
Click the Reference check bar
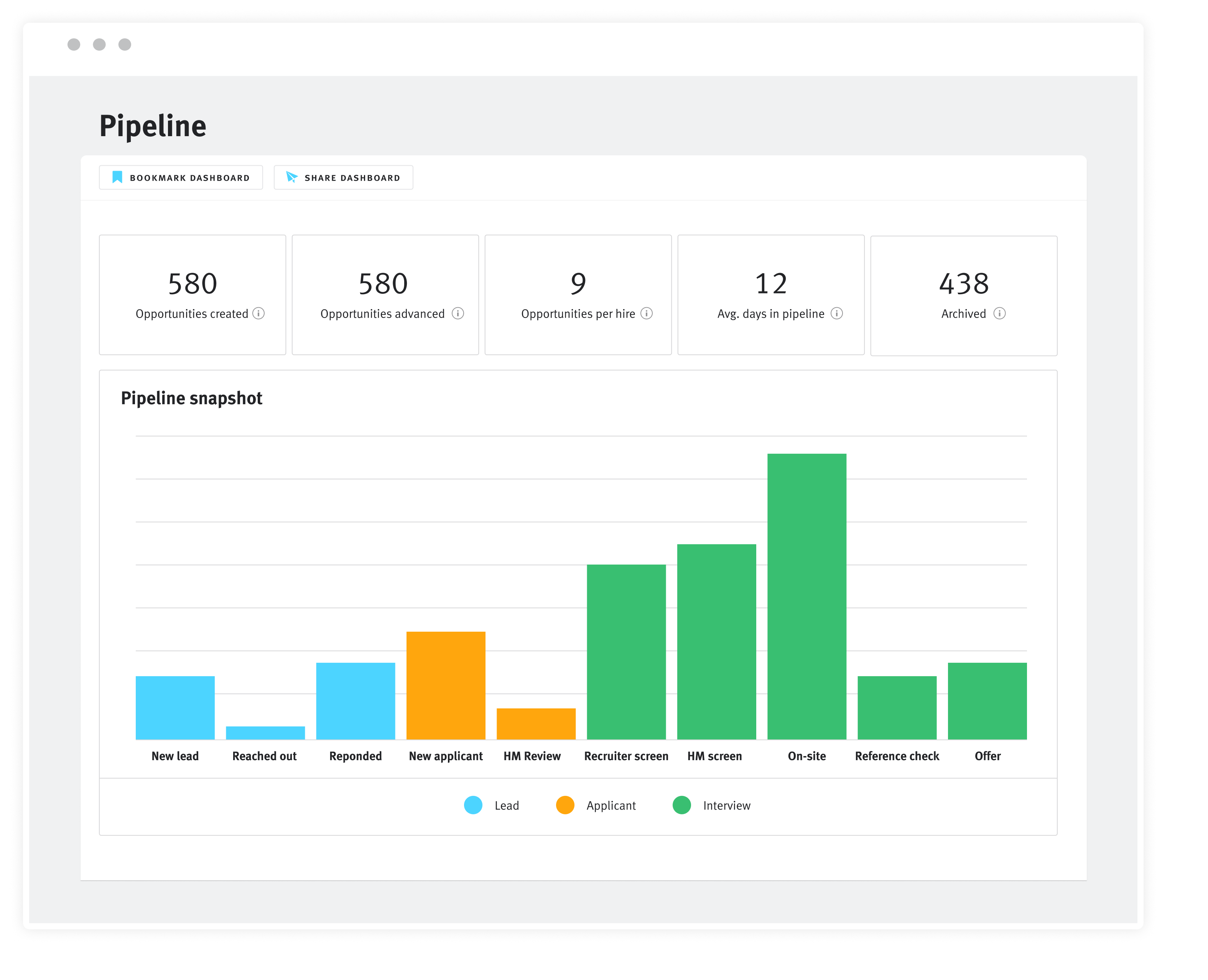pyautogui.click(x=897, y=707)
